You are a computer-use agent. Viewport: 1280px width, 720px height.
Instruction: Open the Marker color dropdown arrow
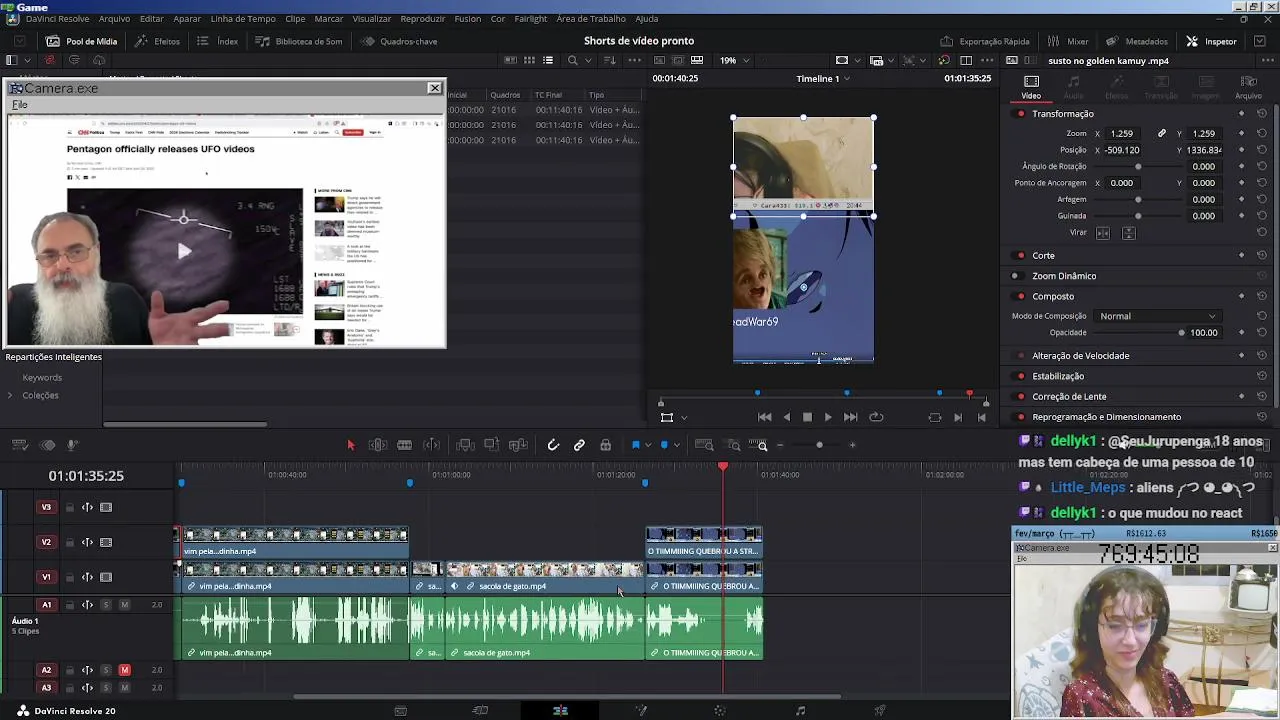[x=676, y=445]
